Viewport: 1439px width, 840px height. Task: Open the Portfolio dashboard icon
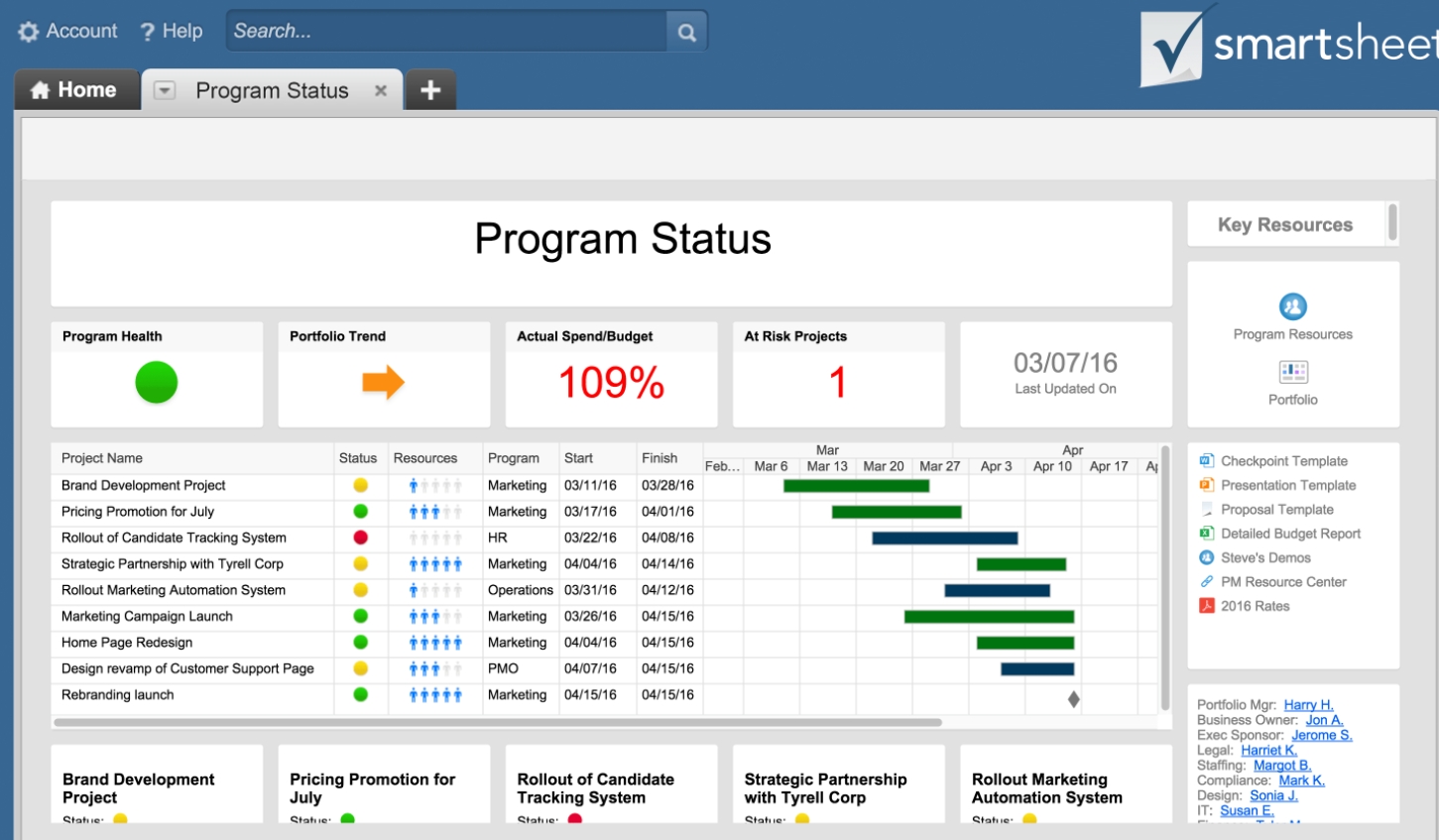[1293, 372]
